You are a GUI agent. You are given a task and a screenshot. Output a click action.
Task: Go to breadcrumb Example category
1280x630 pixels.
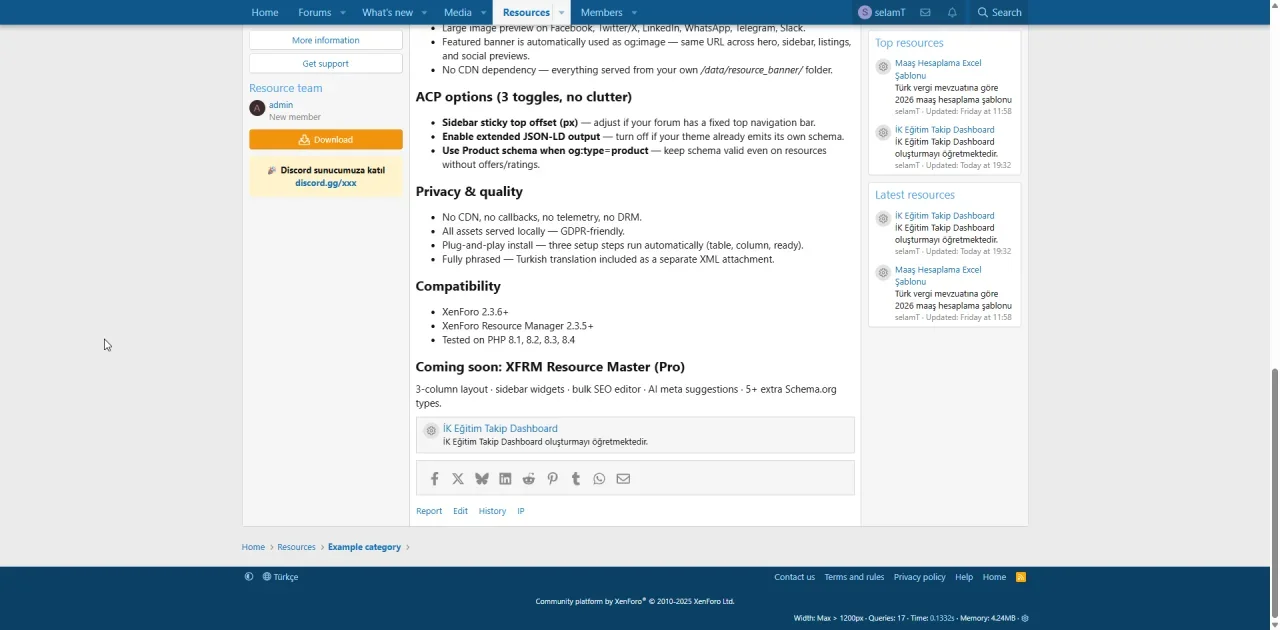coord(364,547)
